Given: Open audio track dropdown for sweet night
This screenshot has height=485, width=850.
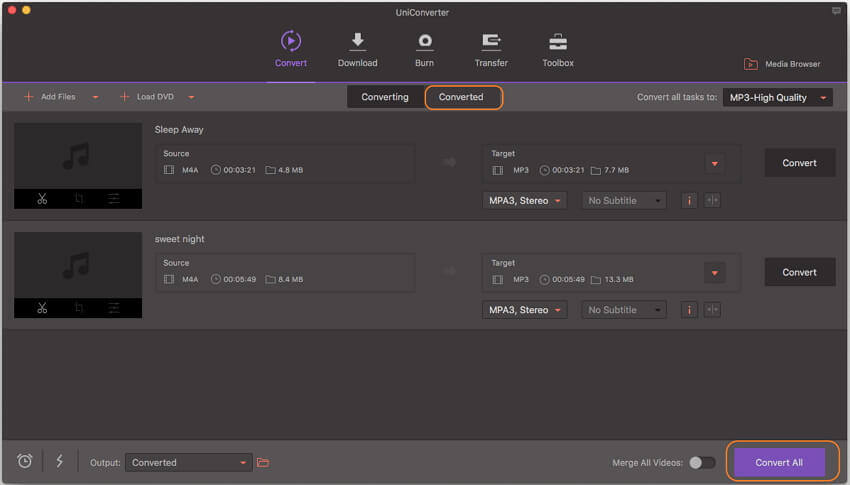Looking at the screenshot, I should click(x=524, y=310).
